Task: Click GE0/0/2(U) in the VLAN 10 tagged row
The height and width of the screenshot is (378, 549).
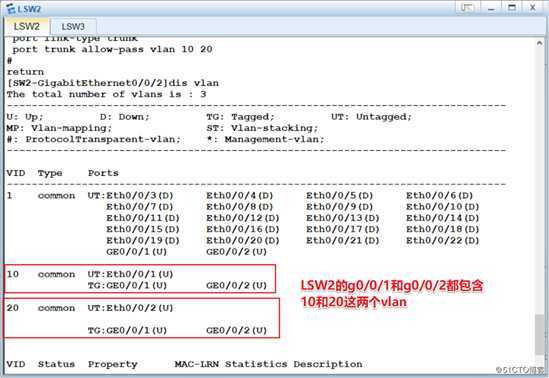Action: (236, 286)
